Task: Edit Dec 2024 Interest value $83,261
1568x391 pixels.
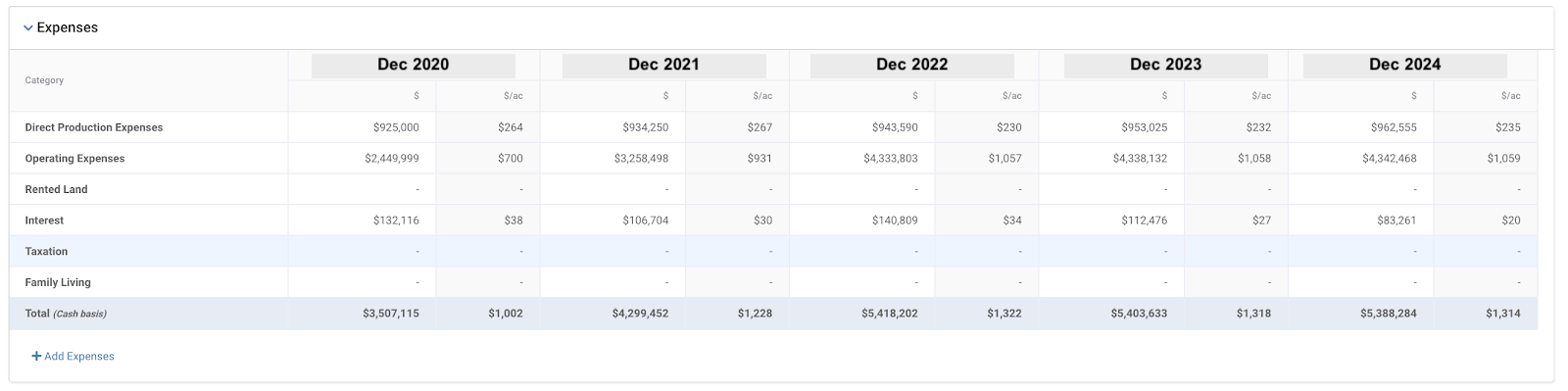Action: (x=1396, y=220)
